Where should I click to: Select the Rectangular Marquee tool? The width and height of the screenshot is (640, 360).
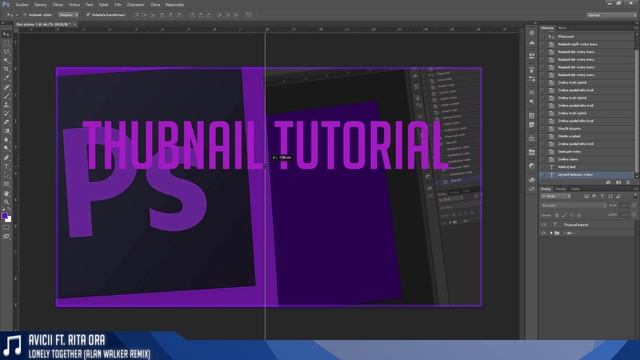[x=6, y=43]
